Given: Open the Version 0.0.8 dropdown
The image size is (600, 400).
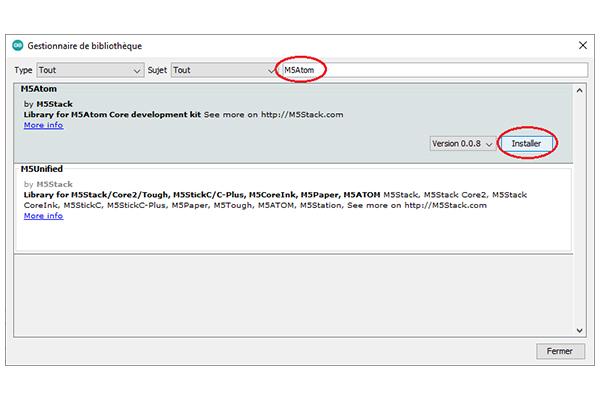Looking at the screenshot, I should coord(462,144).
